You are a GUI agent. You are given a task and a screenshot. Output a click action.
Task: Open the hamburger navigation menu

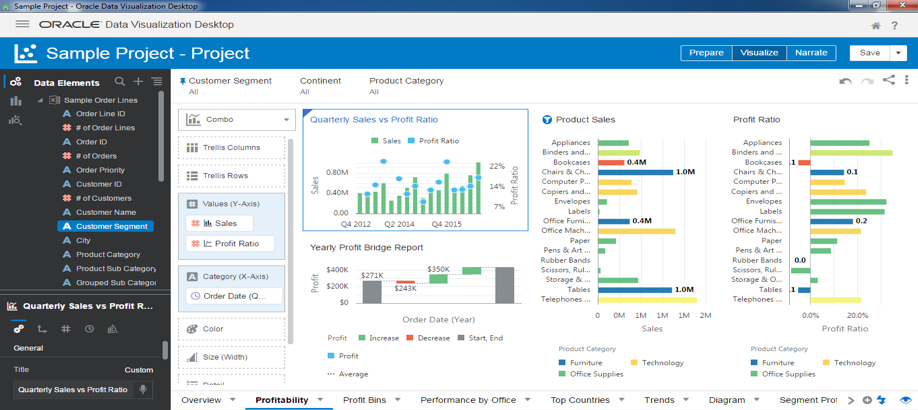(x=22, y=24)
